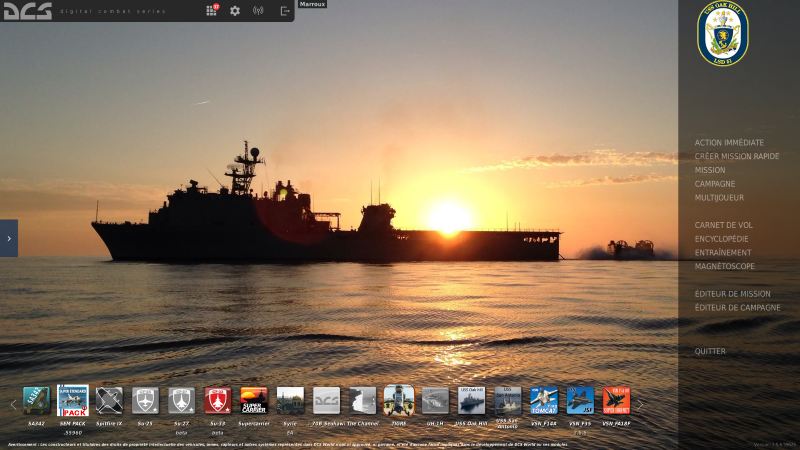Click the USS Oak Hill crest emblem
This screenshot has width=800, height=450.
coord(722,33)
